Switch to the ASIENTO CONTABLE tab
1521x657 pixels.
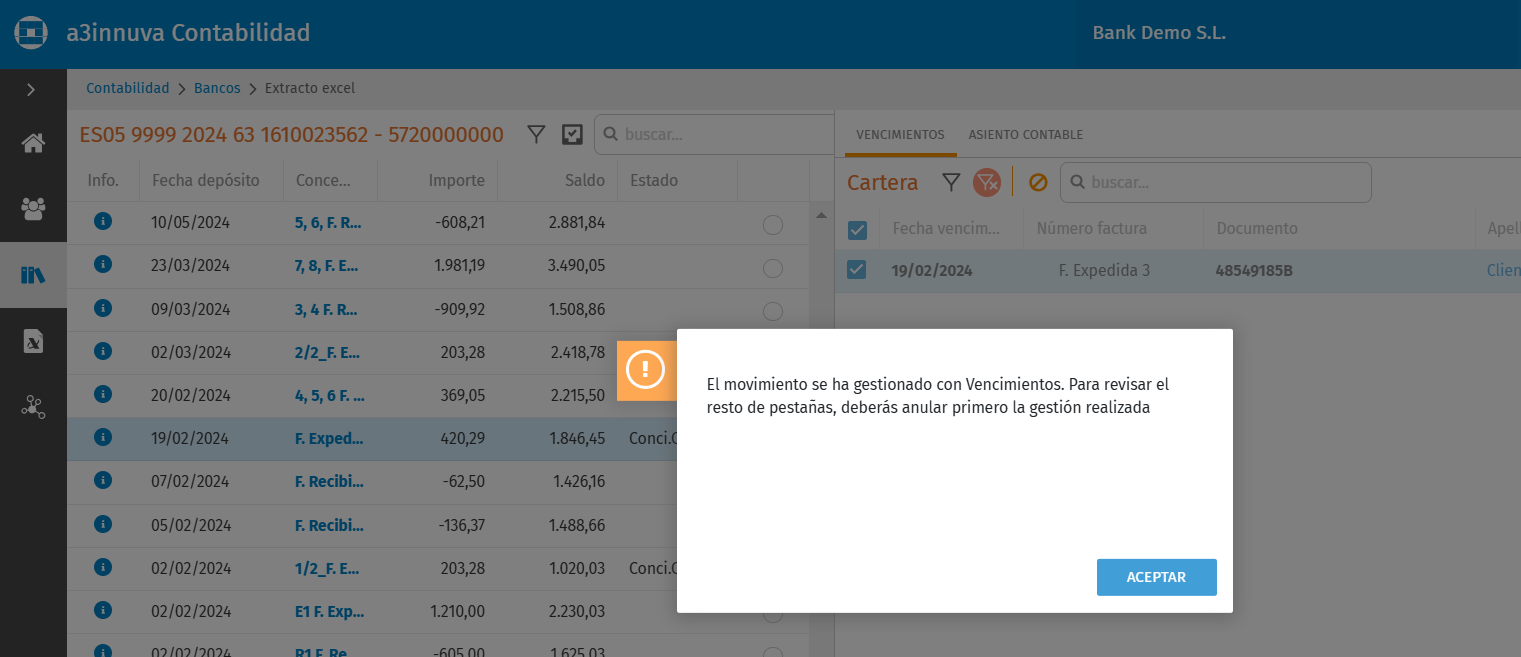point(1025,135)
